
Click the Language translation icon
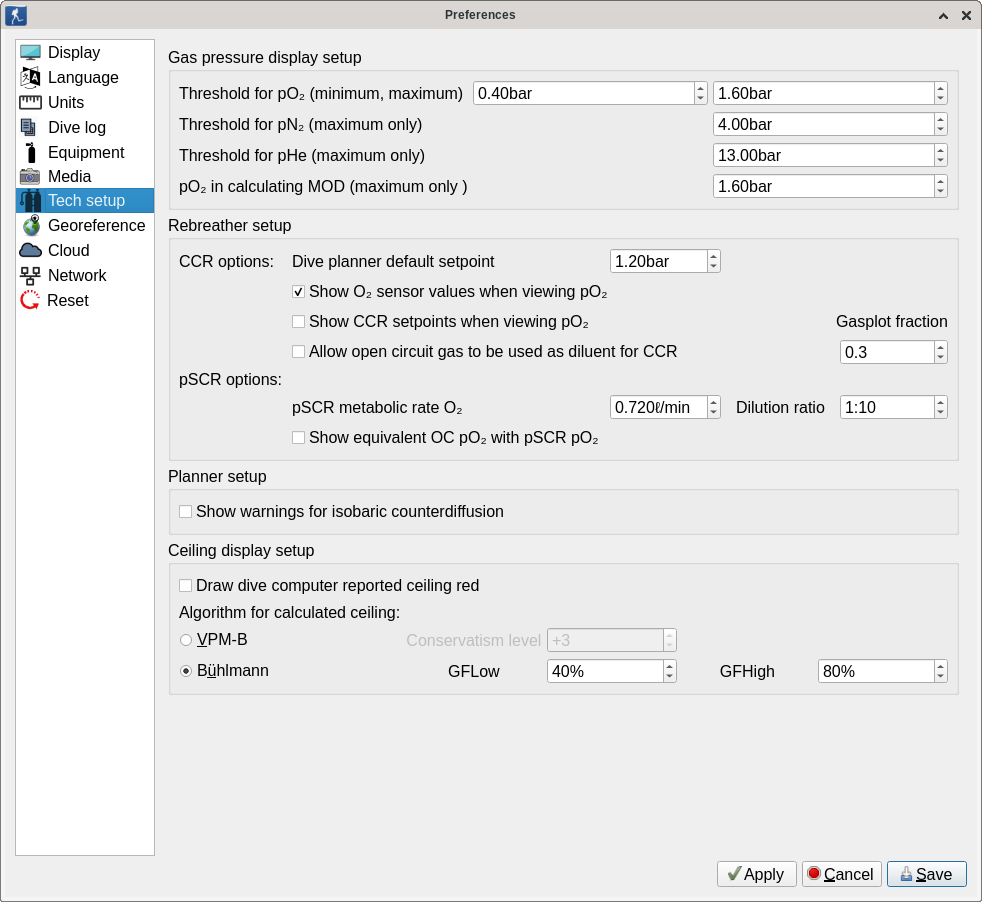point(30,78)
